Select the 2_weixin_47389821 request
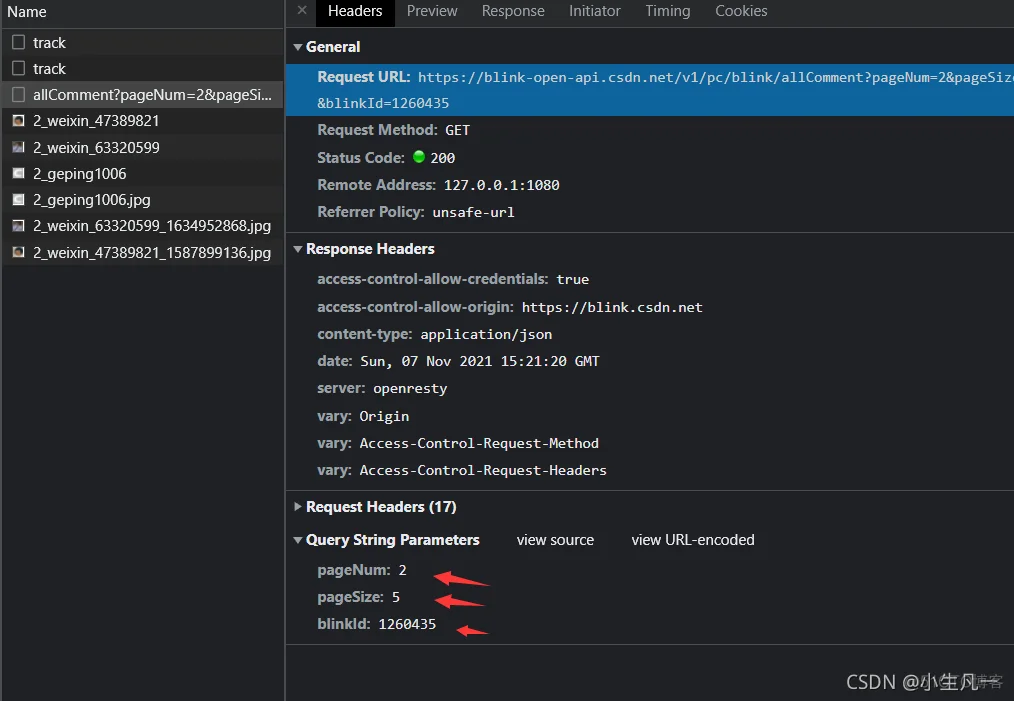 142,121
